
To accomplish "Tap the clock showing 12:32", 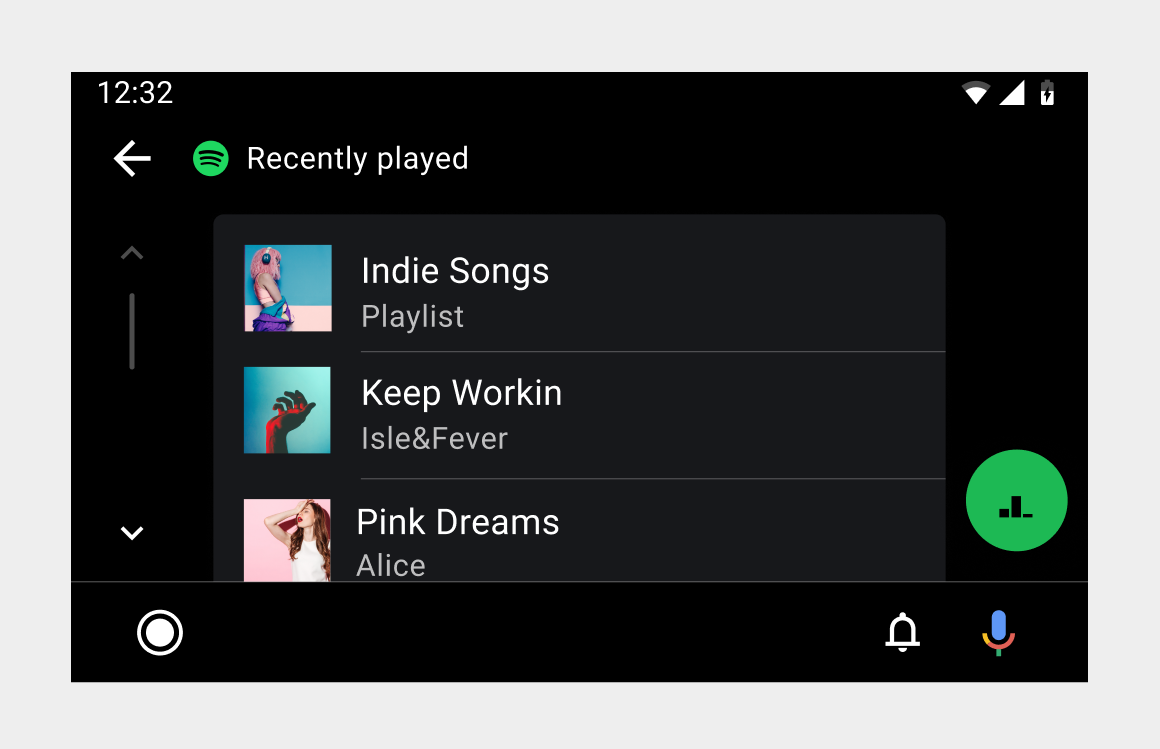I will point(135,92).
